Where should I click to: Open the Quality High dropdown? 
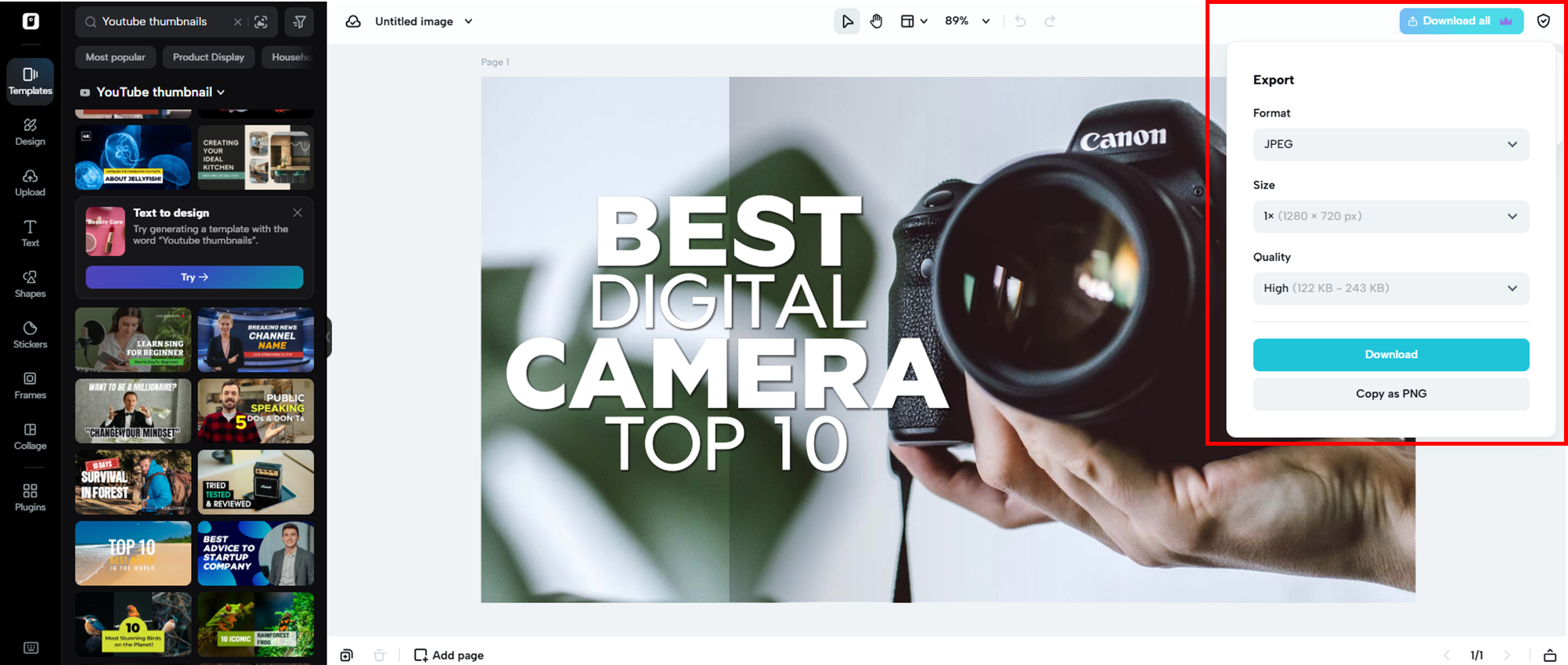[1390, 288]
